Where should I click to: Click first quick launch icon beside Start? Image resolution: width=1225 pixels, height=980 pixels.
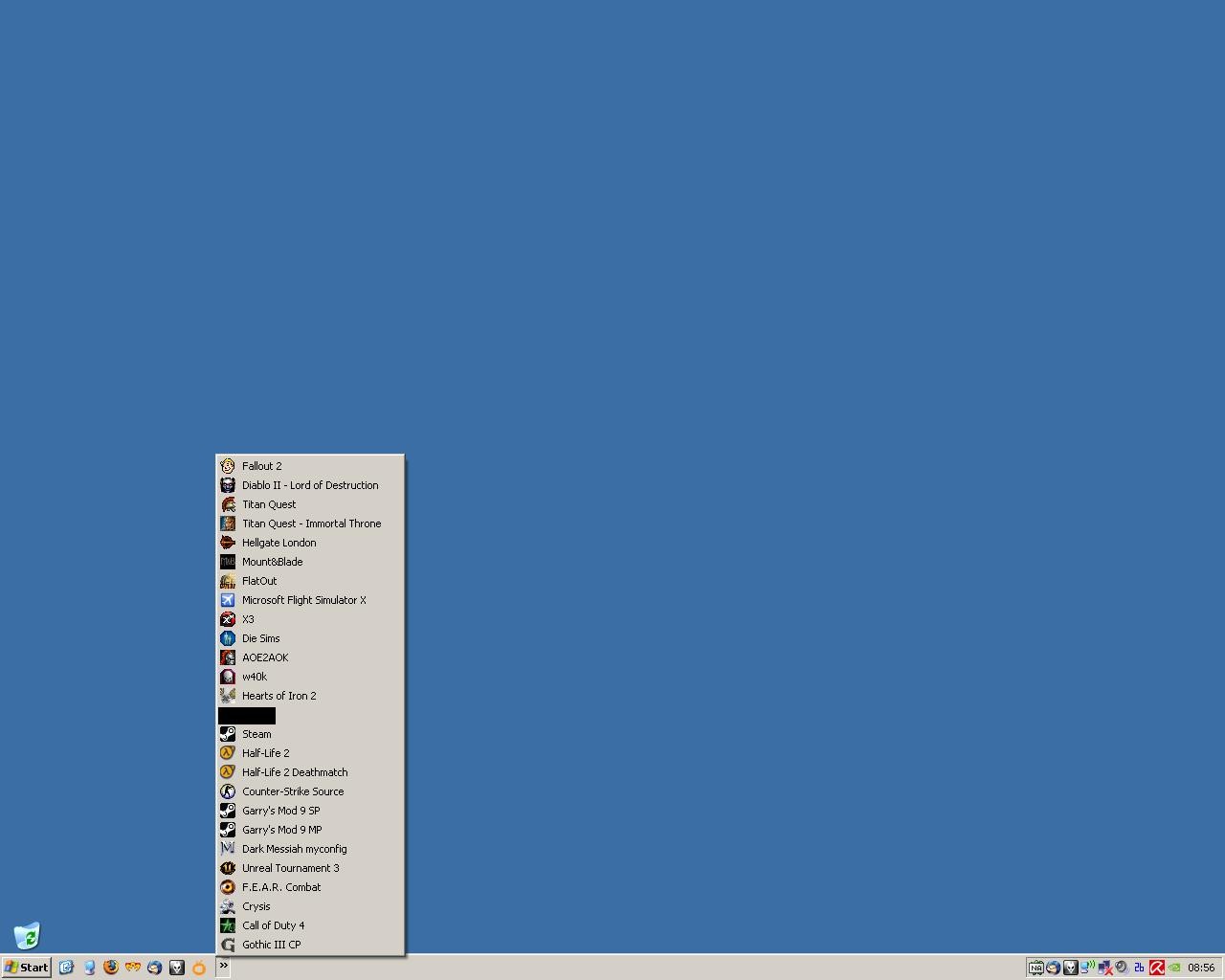click(66, 968)
